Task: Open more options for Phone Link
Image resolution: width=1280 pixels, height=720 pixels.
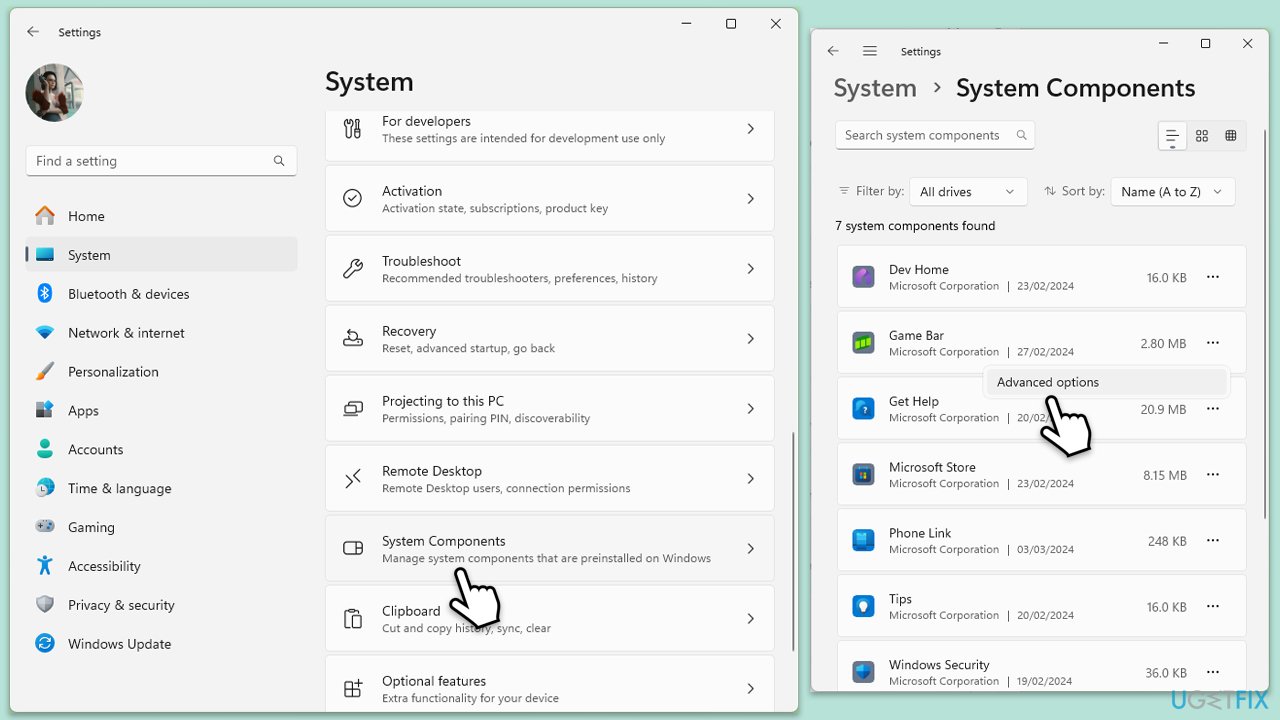Action: (1213, 541)
